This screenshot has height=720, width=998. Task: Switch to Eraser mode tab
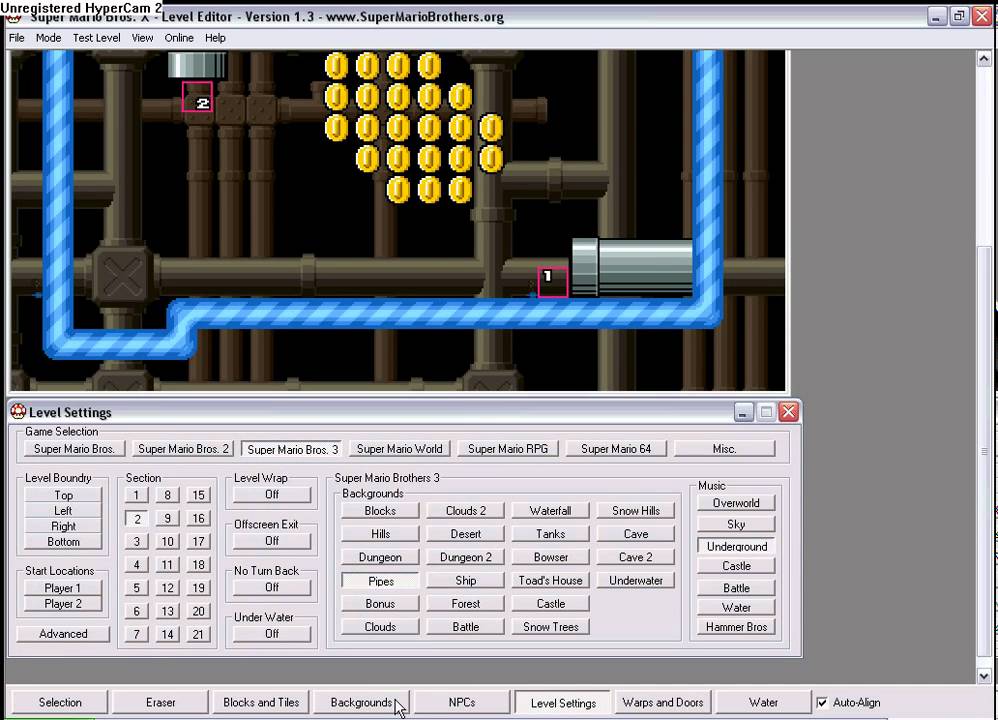(x=160, y=702)
